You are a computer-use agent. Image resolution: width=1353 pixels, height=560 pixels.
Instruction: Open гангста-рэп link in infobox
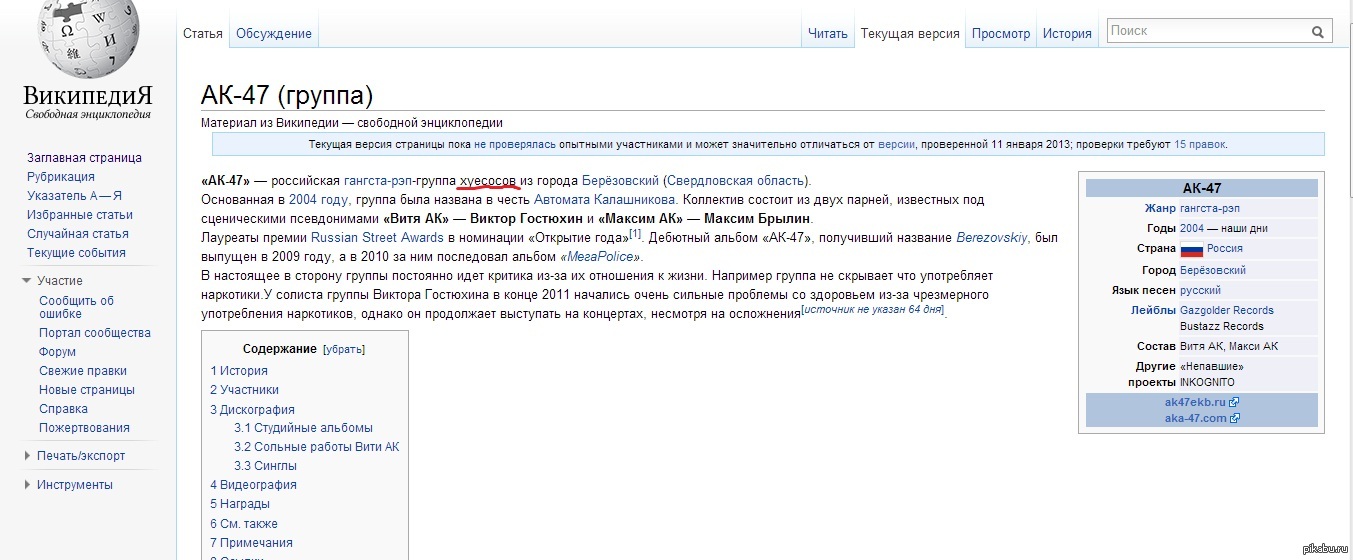[x=1211, y=209]
